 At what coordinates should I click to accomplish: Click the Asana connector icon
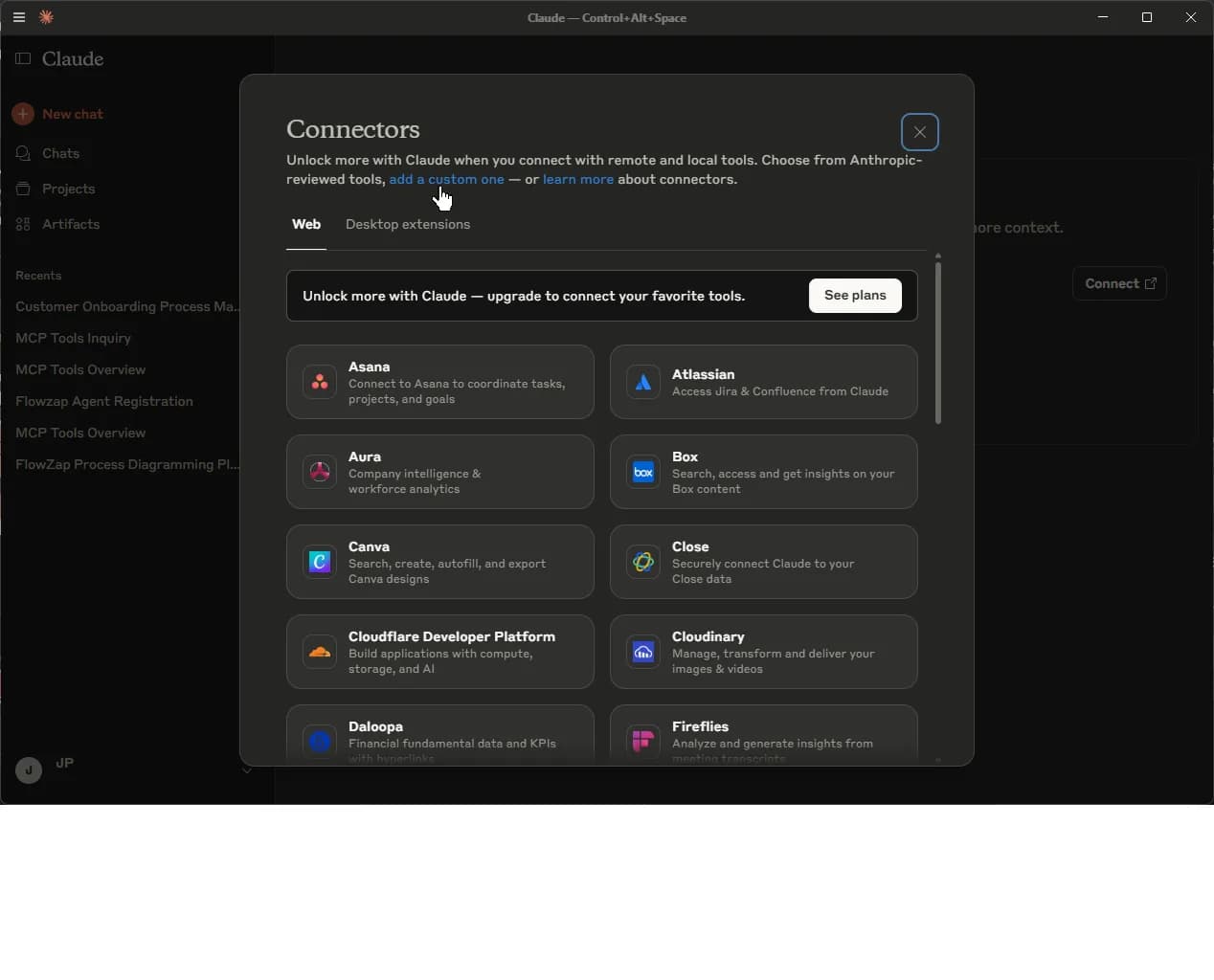(320, 382)
